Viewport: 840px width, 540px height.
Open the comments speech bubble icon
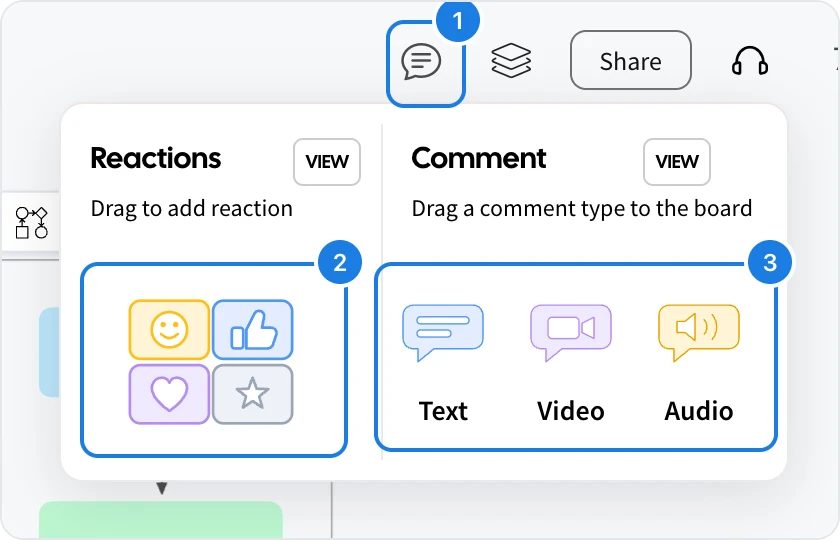(422, 62)
